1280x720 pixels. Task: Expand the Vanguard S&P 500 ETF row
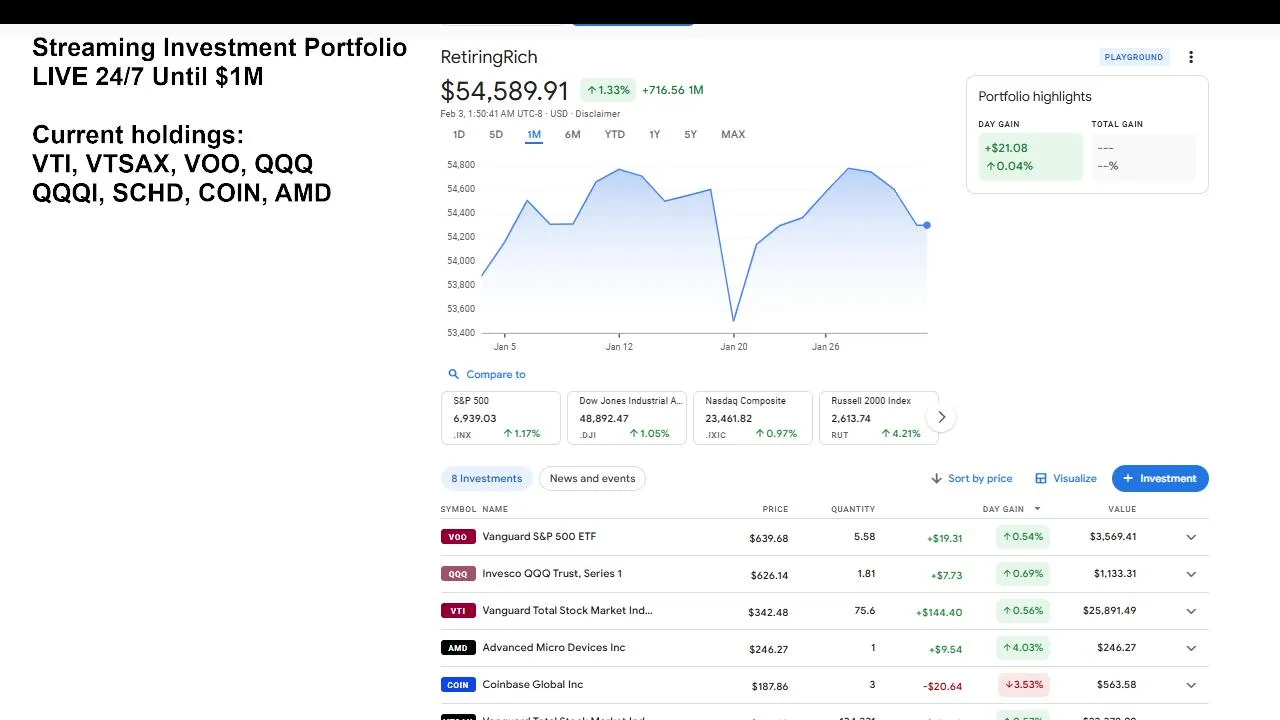tap(1191, 537)
